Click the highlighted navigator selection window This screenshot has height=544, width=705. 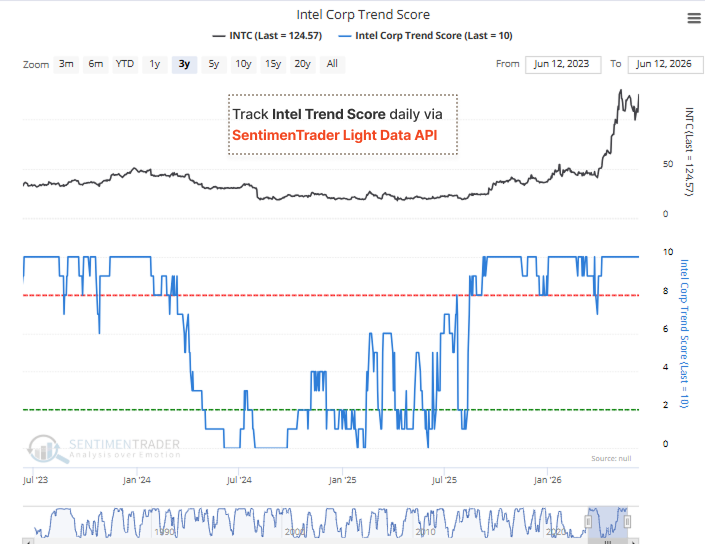(608, 522)
